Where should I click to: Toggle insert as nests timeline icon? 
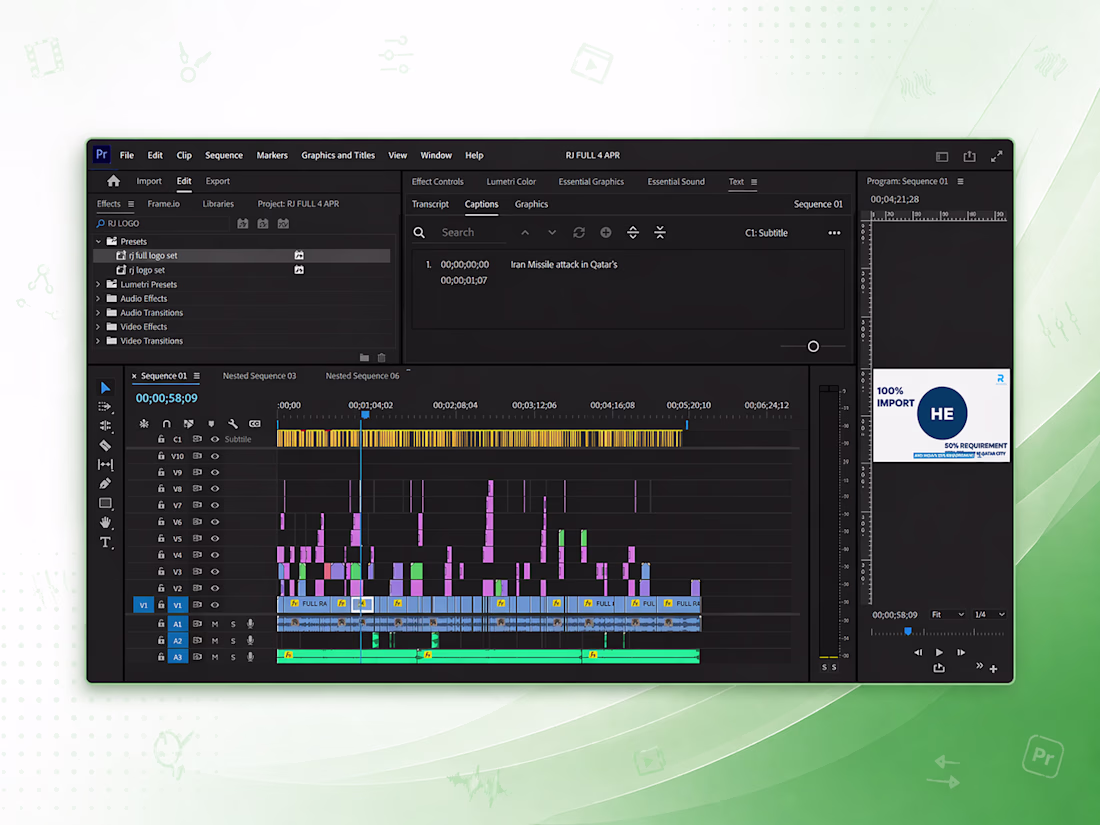(x=144, y=424)
